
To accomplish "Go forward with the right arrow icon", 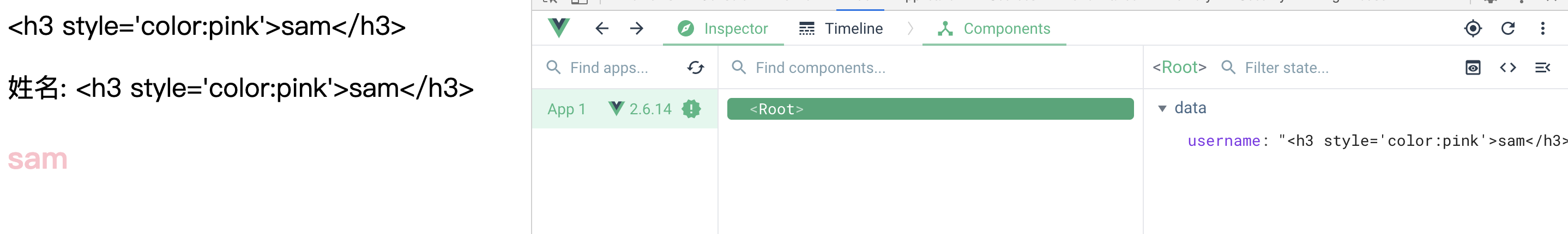I will pyautogui.click(x=637, y=28).
